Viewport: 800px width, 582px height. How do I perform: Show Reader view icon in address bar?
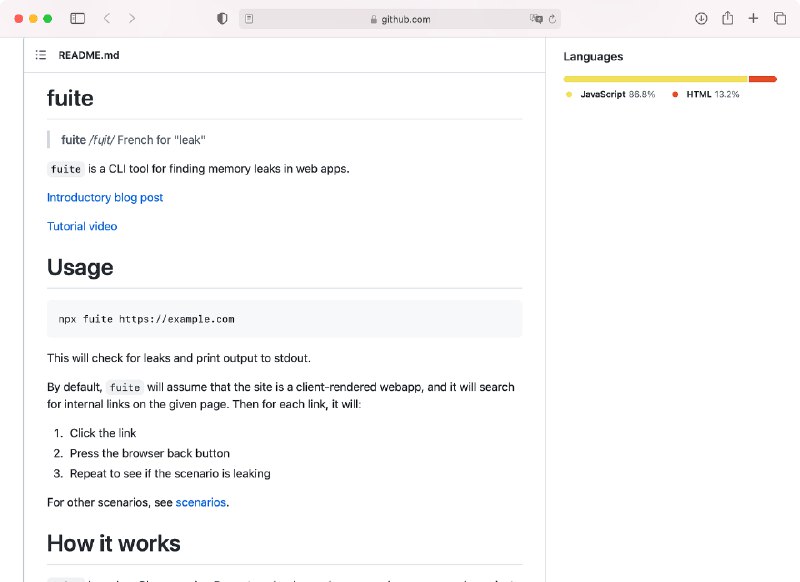tap(249, 19)
